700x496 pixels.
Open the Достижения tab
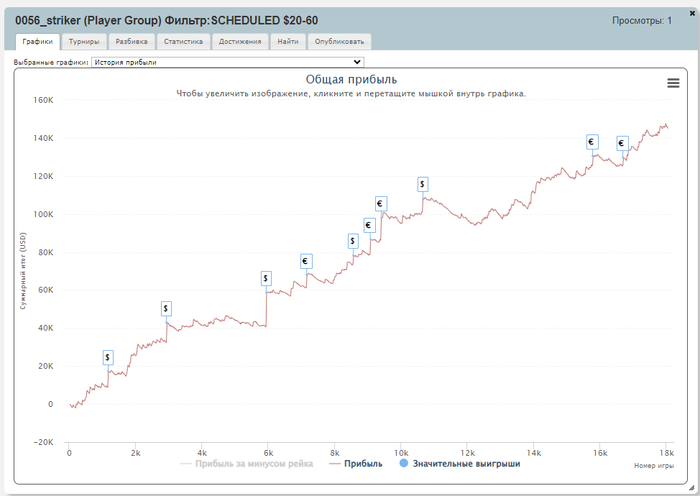(240, 42)
